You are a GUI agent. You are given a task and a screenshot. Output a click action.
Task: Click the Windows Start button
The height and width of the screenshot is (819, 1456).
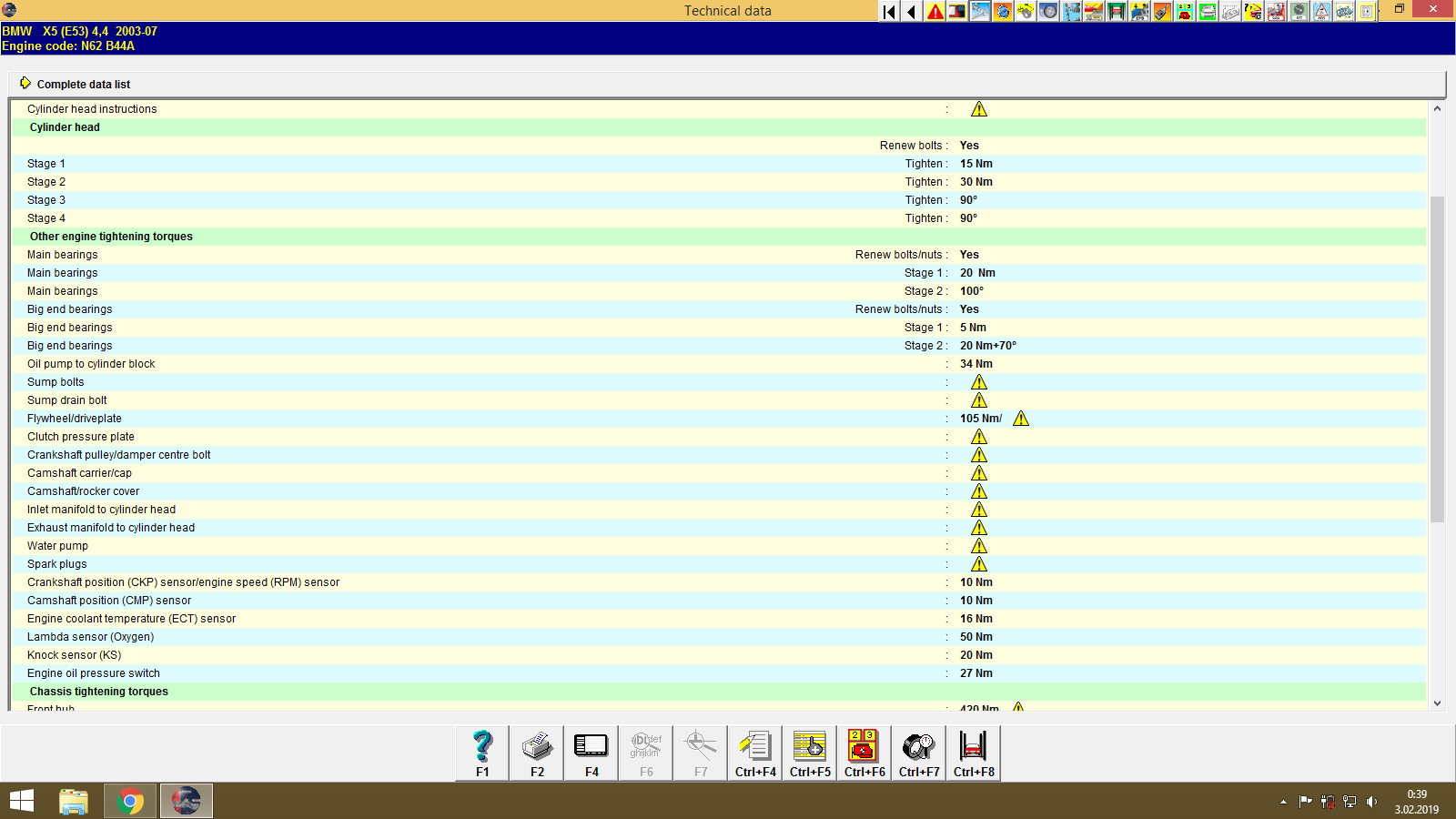click(x=19, y=801)
